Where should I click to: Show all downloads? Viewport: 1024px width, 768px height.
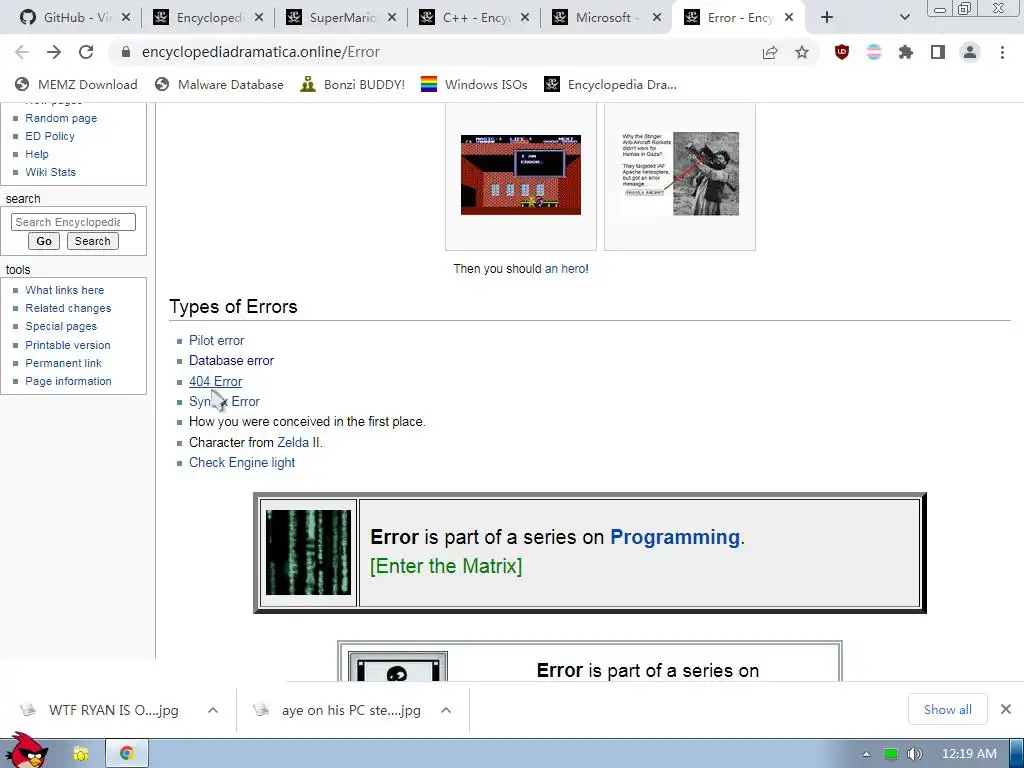click(x=948, y=710)
